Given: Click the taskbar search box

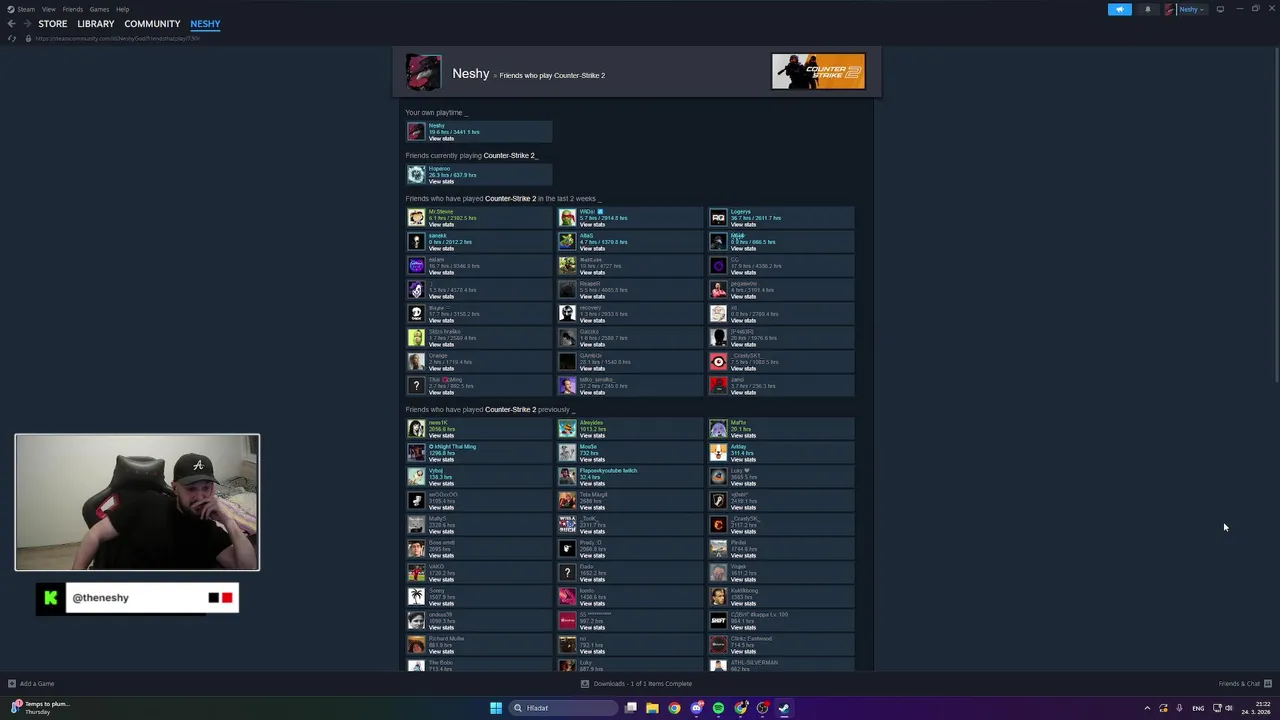Looking at the screenshot, I should click(563, 708).
